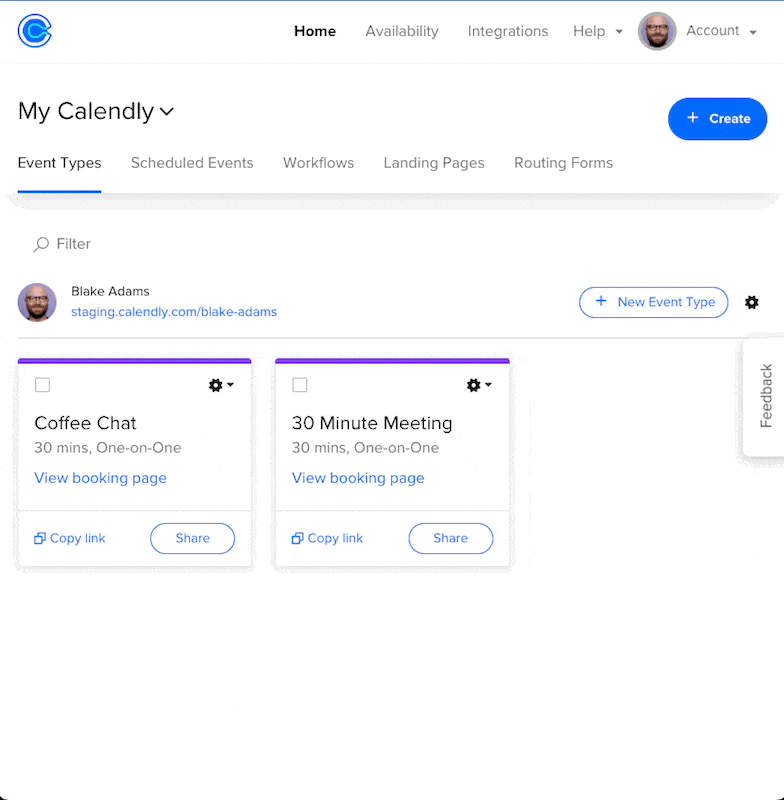Open the Help dropdown menu
Viewport: 784px width, 800px height.
(597, 31)
